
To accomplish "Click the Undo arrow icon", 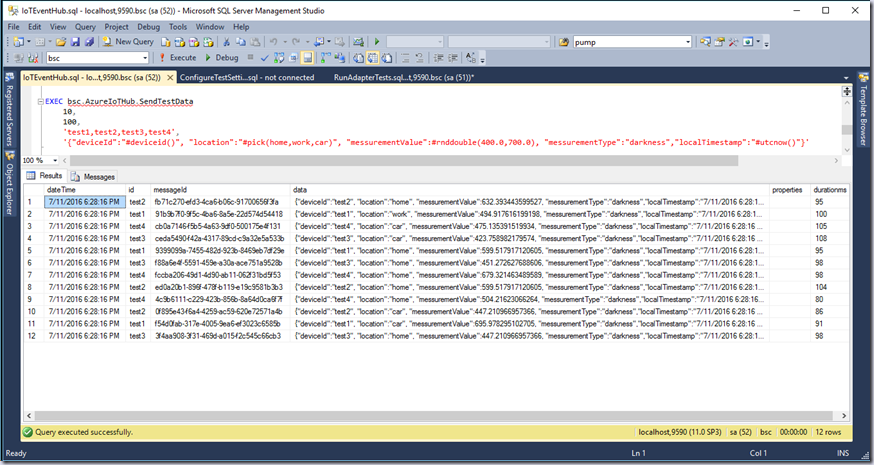I will coord(273,42).
